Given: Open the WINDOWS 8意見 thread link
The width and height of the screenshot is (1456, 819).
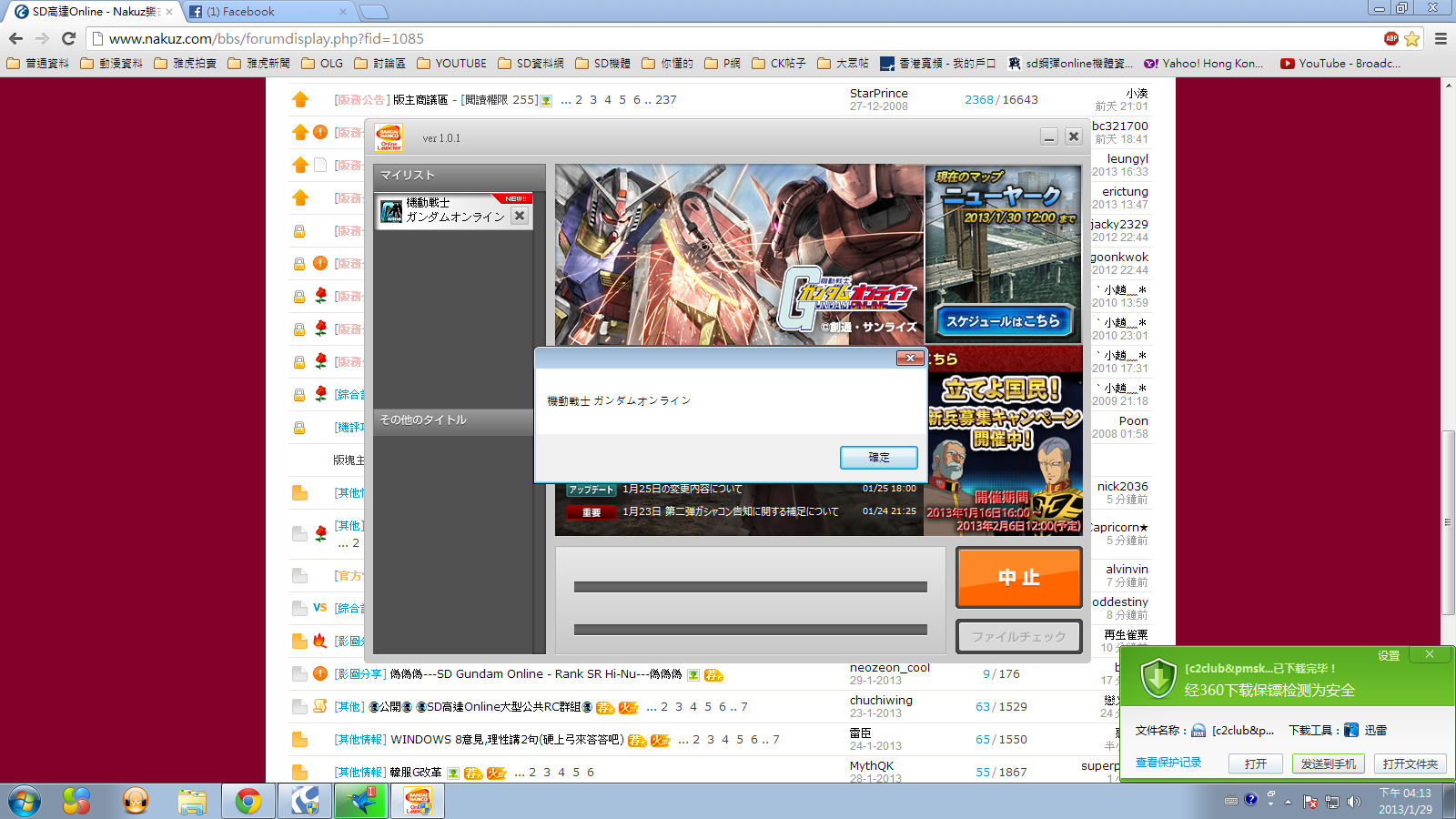Looking at the screenshot, I should pyautogui.click(x=507, y=740).
